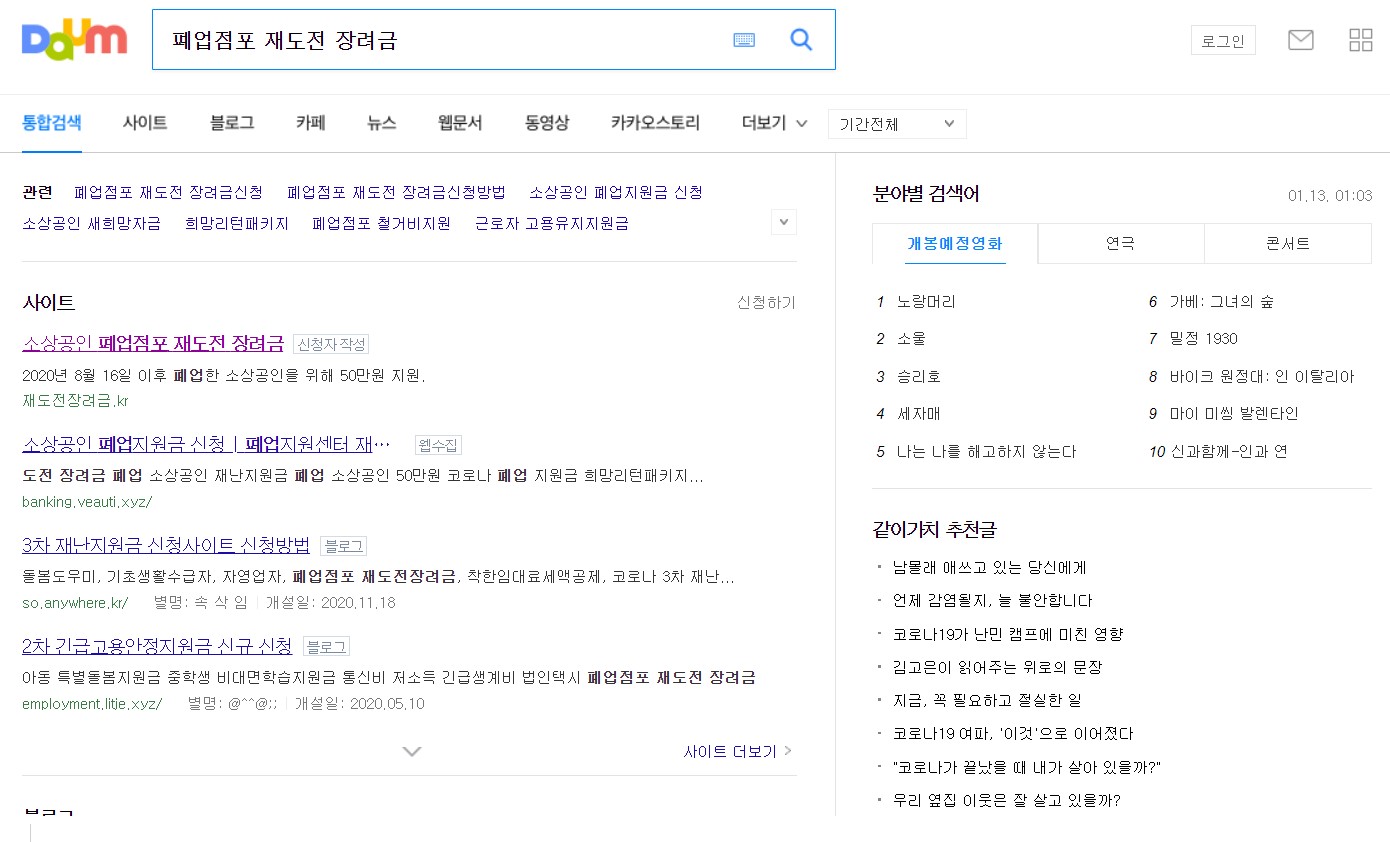Viewport: 1390px width, 842px height.
Task: Switch to the 카페 tab
Action: click(x=310, y=123)
